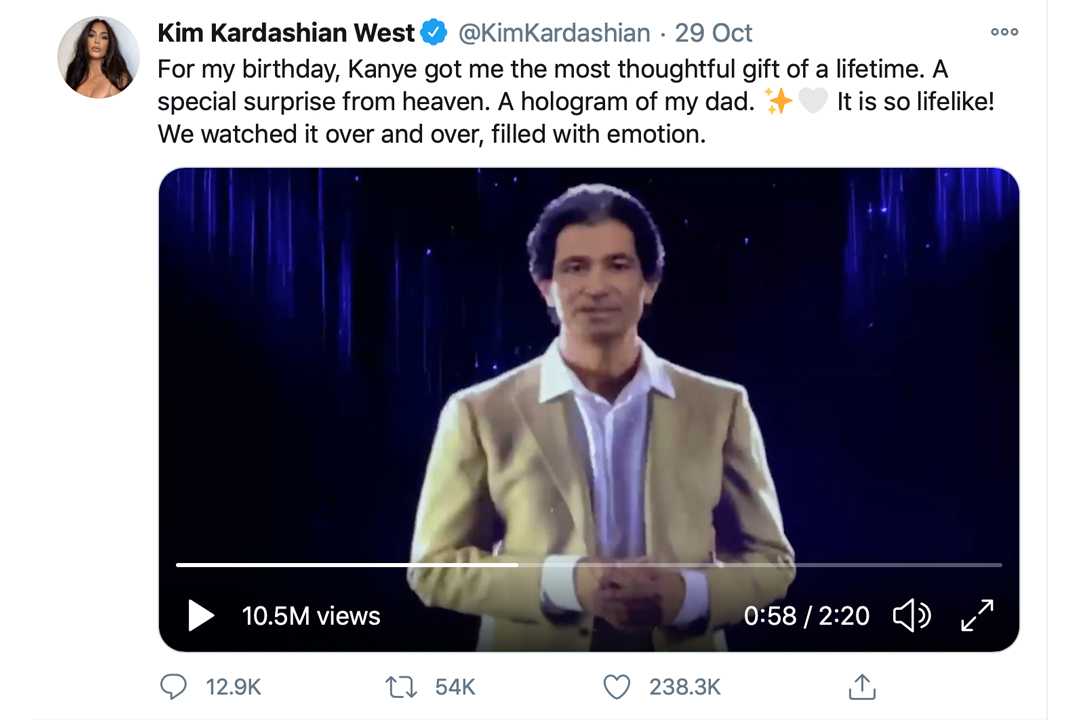Play the video with the play button
This screenshot has width=1080, height=720.
click(201, 615)
